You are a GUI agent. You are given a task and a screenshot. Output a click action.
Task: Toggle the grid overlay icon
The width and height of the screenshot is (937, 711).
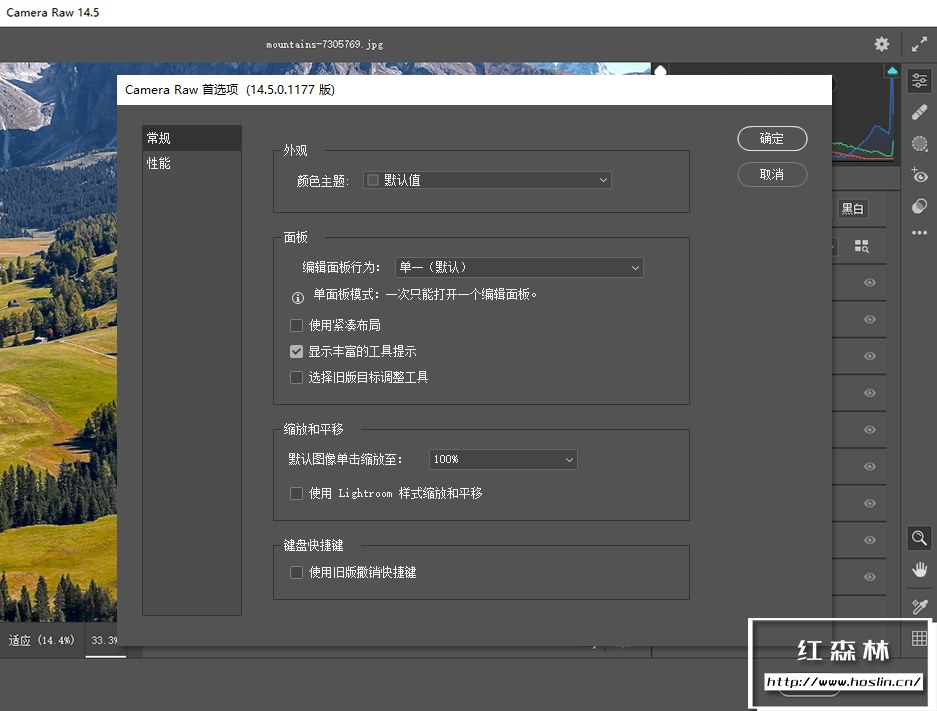[919, 638]
